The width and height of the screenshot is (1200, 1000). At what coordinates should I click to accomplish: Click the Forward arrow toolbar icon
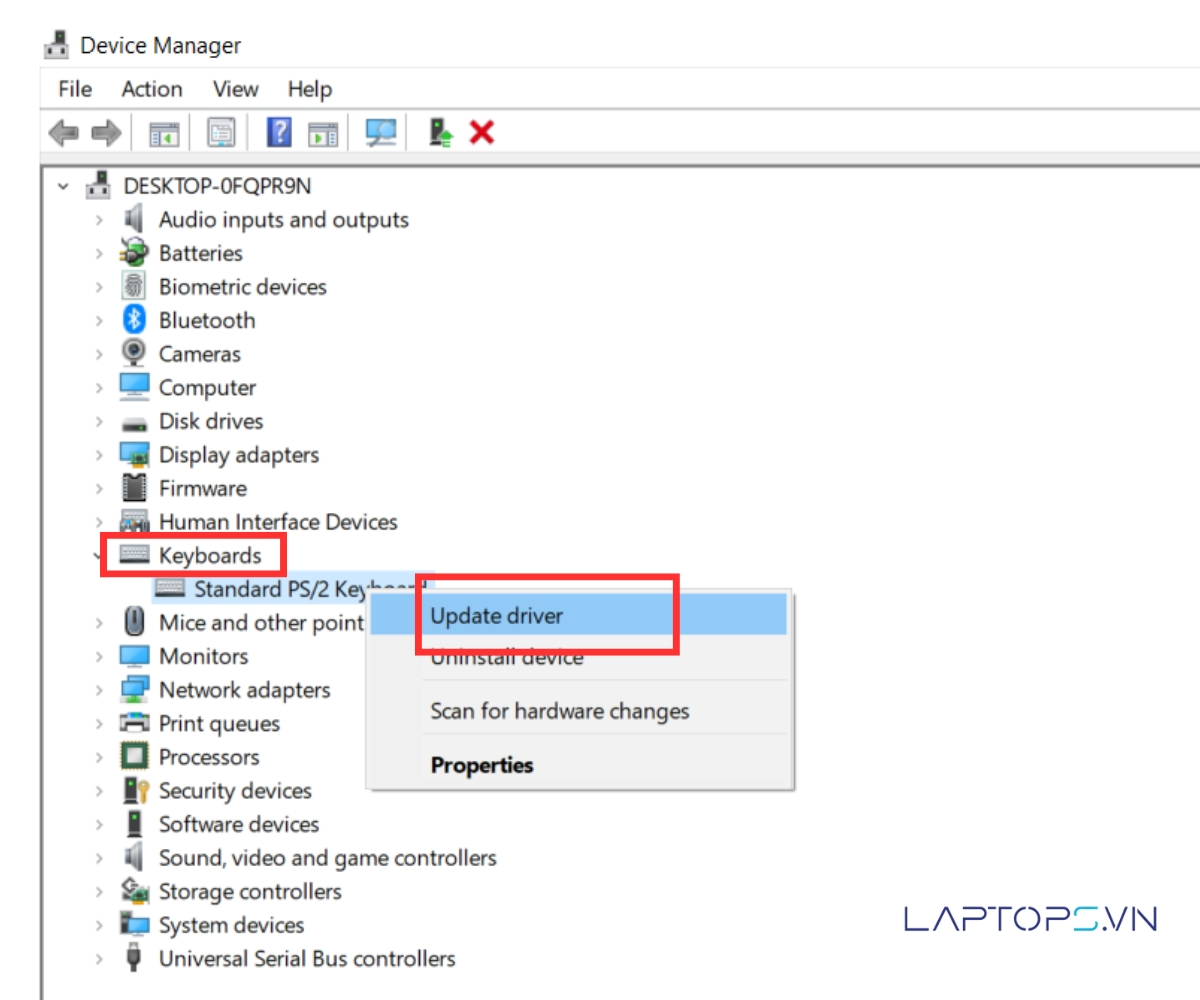coord(106,132)
